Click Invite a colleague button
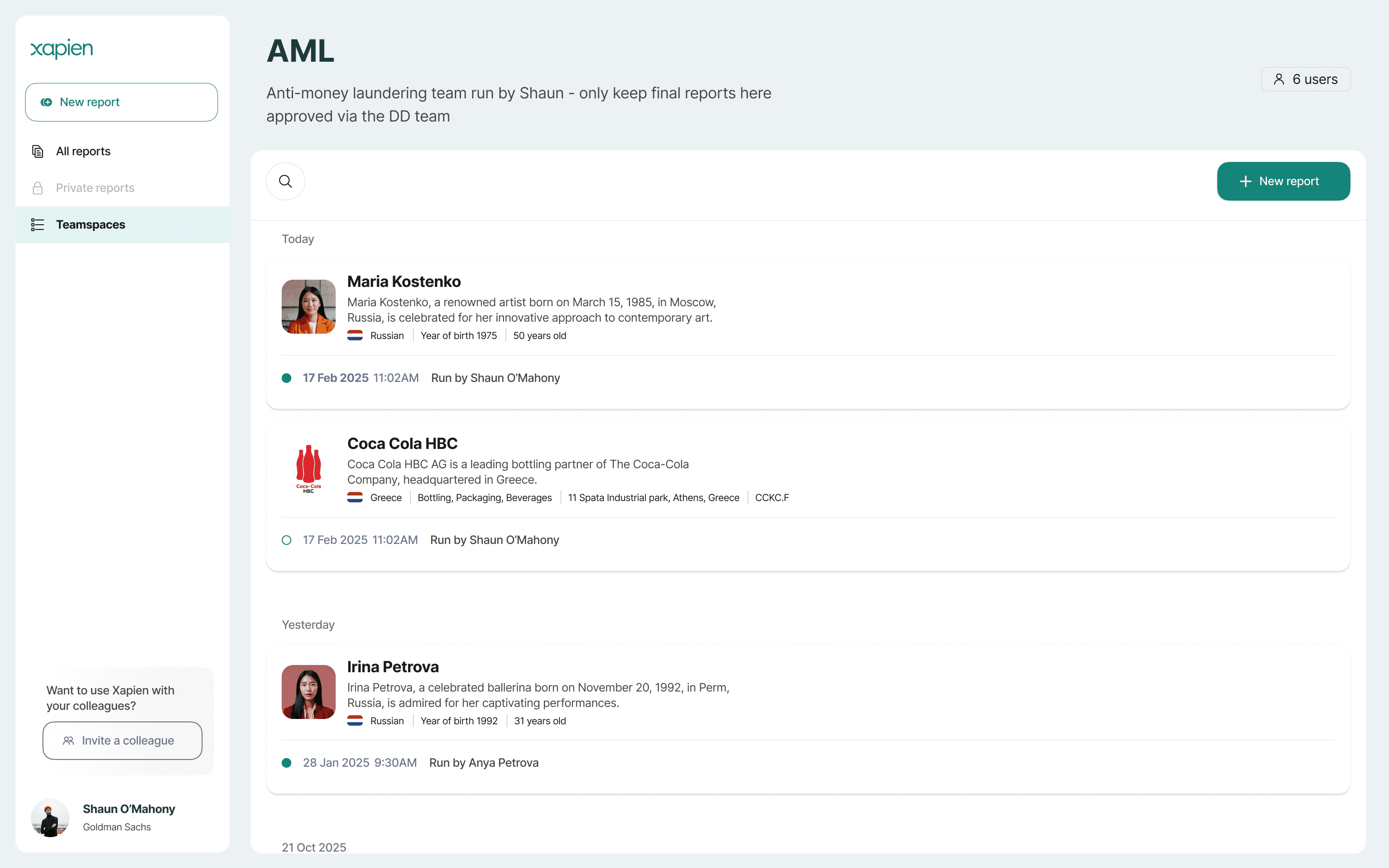The image size is (1389, 868). pos(122,741)
